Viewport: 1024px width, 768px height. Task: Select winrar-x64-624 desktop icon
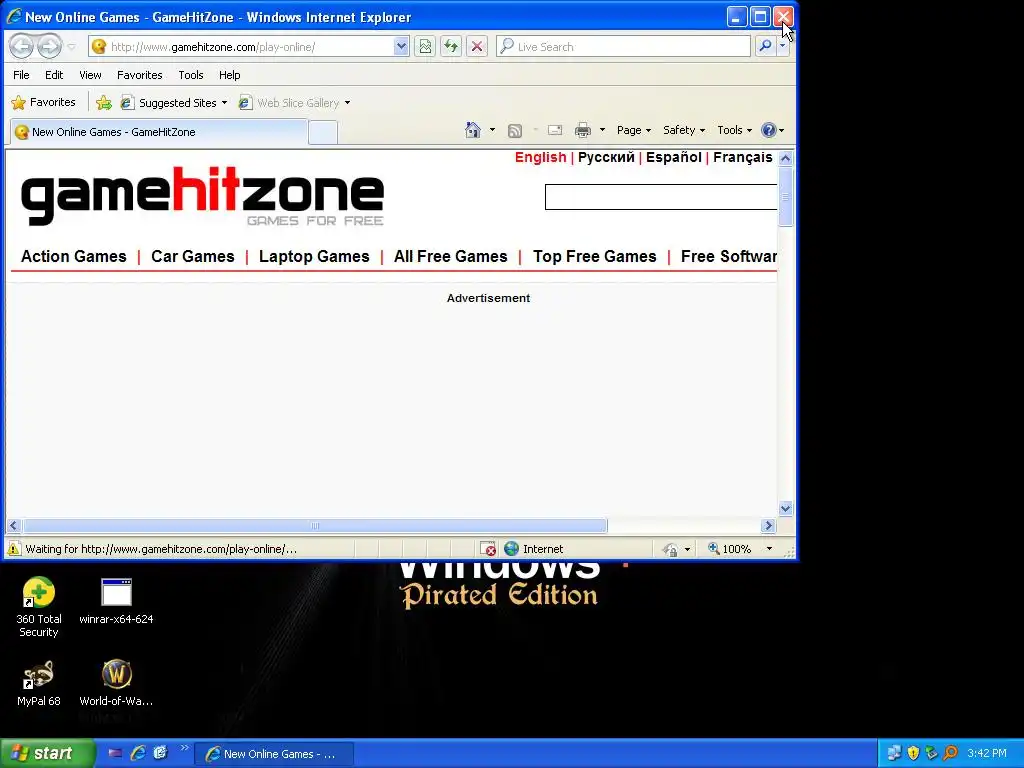tap(116, 601)
